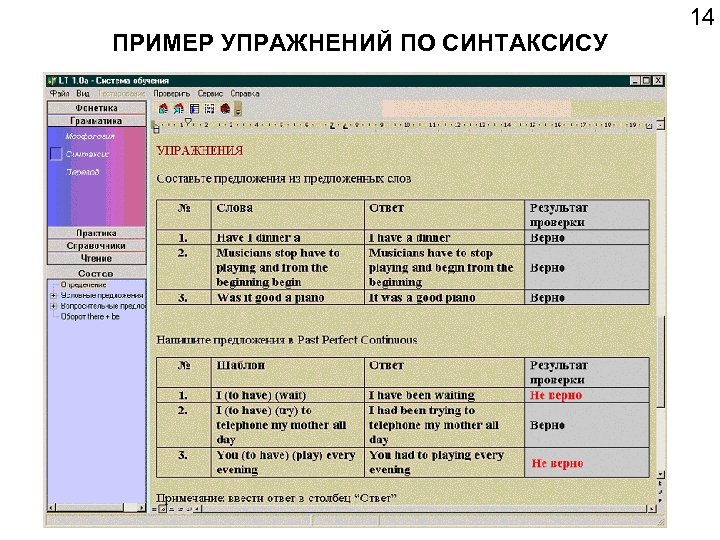Select the Фонетика section button
This screenshot has height=540, width=720.
pyautogui.click(x=96, y=108)
